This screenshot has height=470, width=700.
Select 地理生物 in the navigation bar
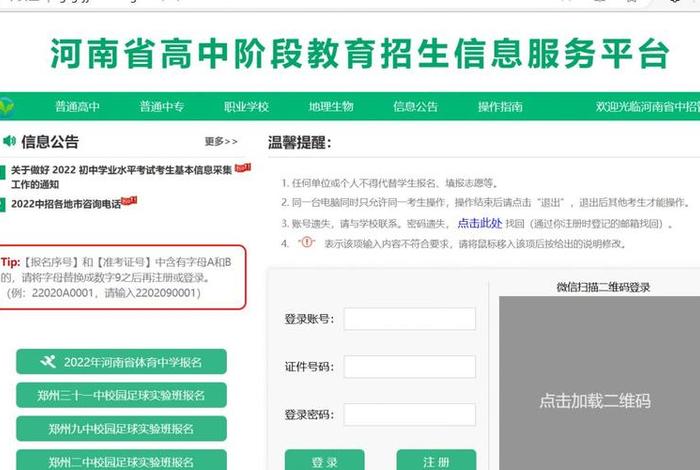click(331, 107)
